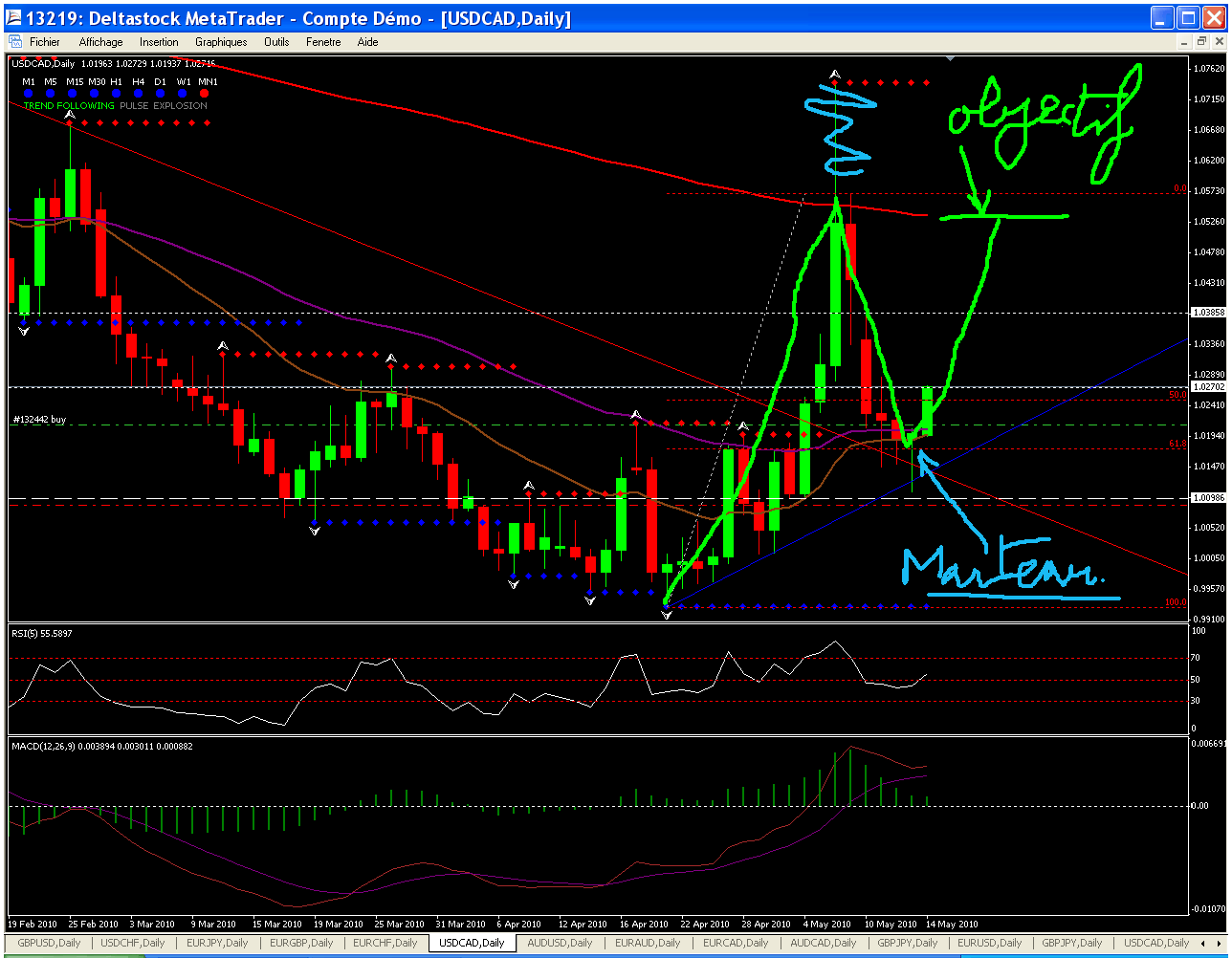Click the TREND FOLLOWING indicator text

[69, 106]
